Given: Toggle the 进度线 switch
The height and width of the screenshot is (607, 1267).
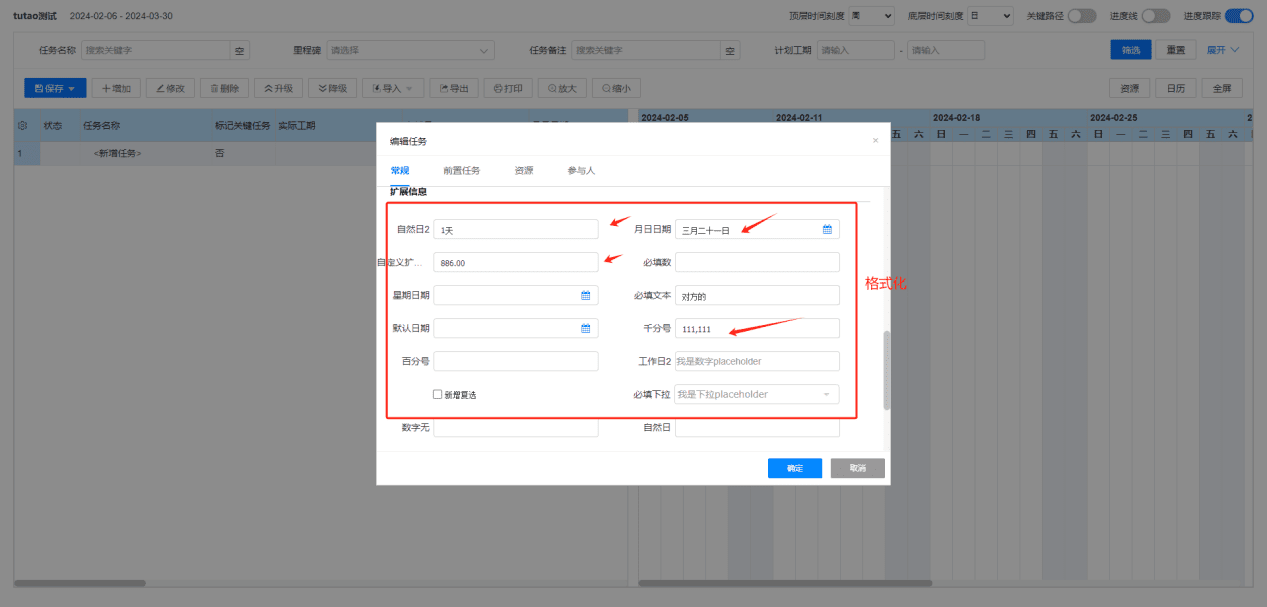Looking at the screenshot, I should pos(1155,16).
